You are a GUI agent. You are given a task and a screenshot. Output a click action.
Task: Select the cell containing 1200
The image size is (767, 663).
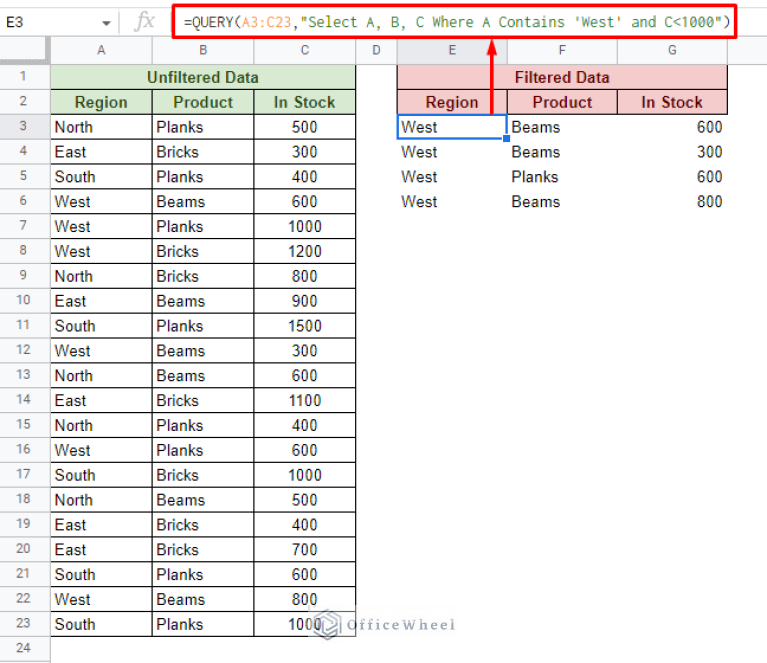click(x=304, y=252)
